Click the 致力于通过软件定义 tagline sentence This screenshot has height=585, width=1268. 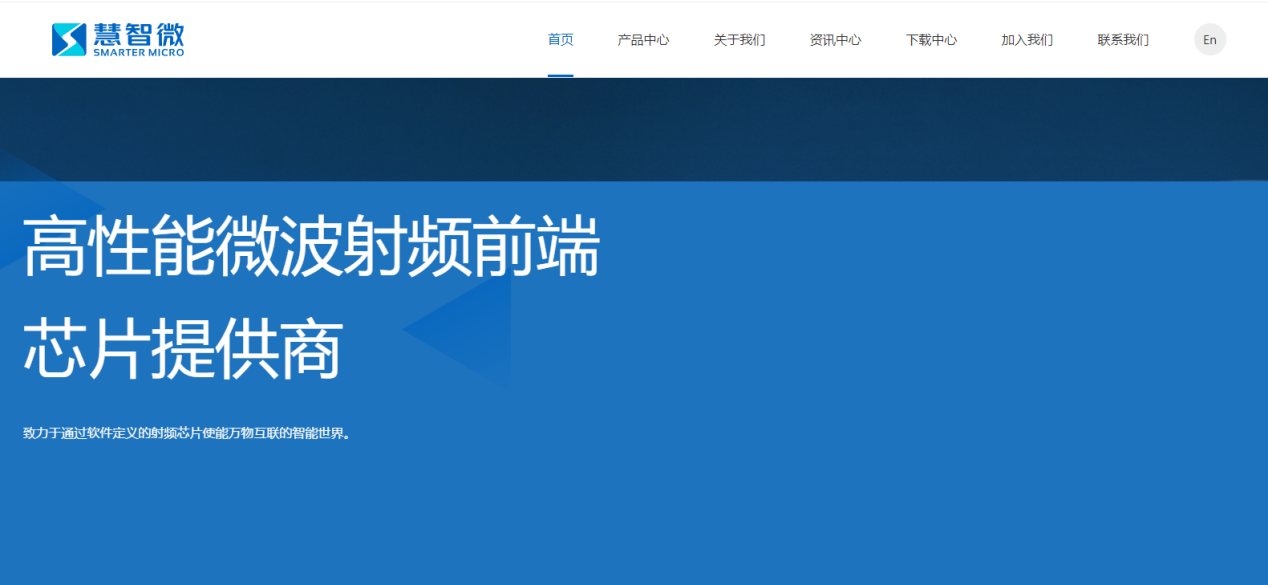point(188,434)
